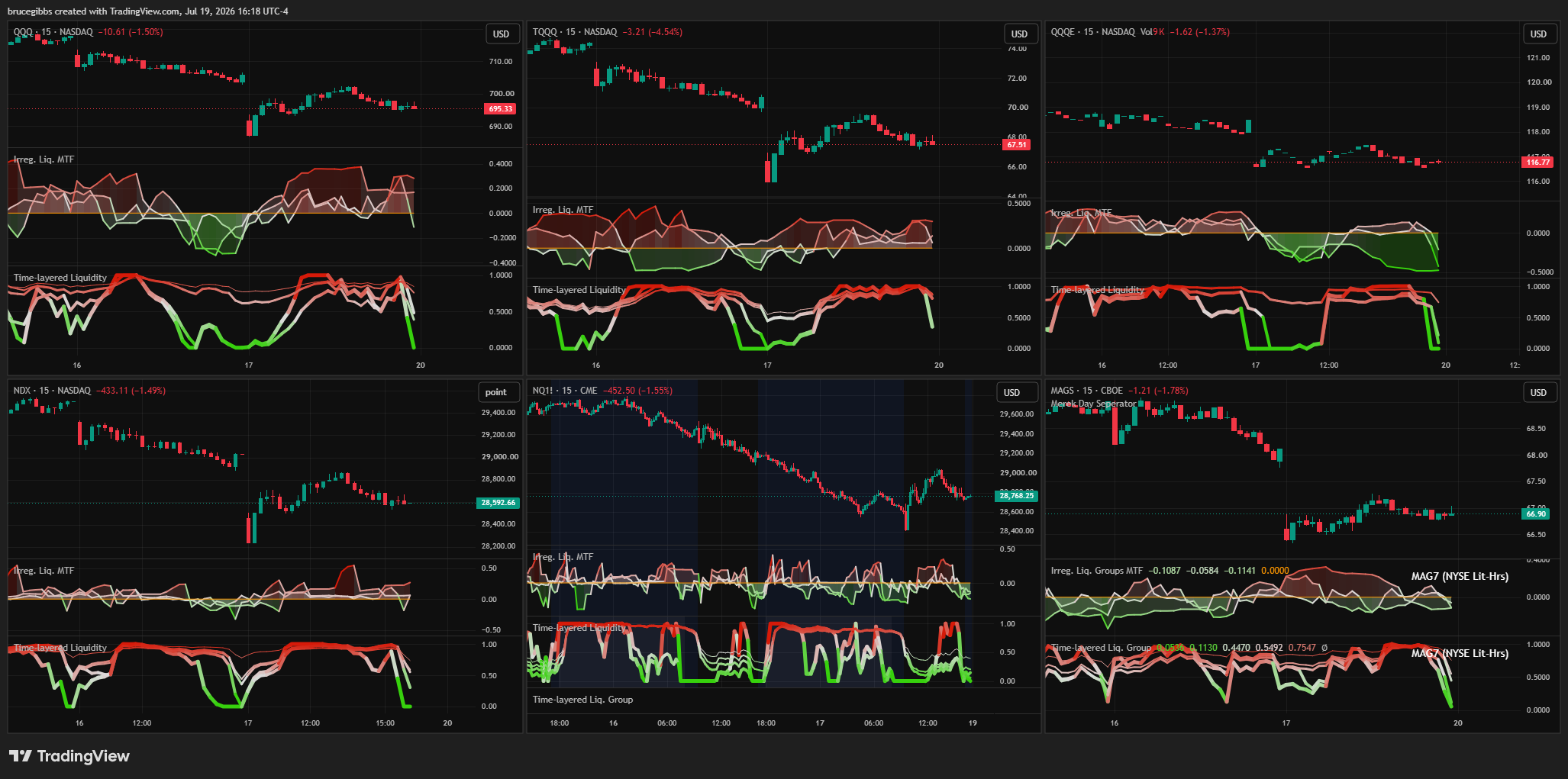This screenshot has width=1568, height=779.
Task: Click the 06:00 time label after 16 on NQ1!
Action: 667,723
